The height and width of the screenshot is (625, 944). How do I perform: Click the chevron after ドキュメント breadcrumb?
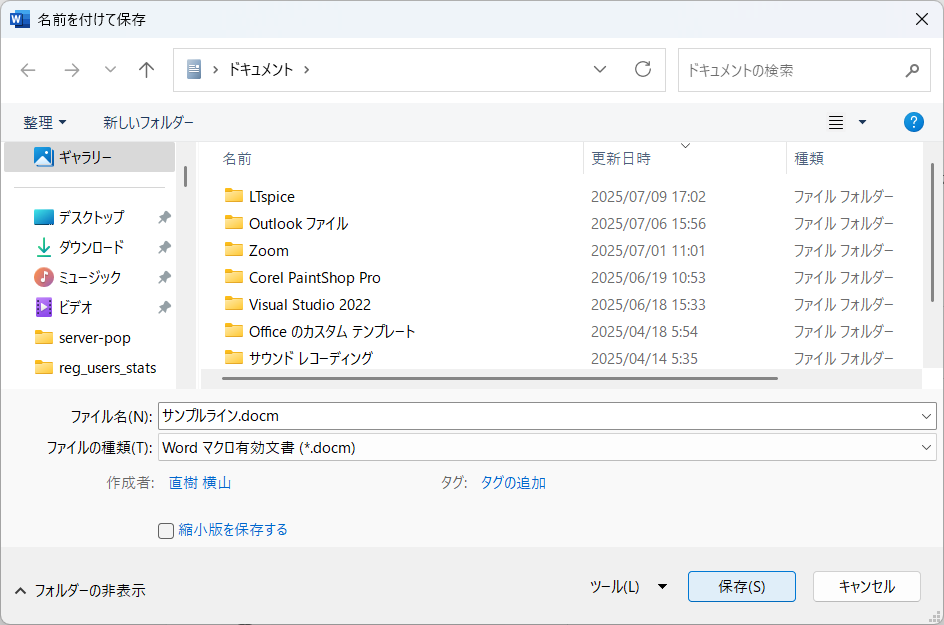click(306, 70)
